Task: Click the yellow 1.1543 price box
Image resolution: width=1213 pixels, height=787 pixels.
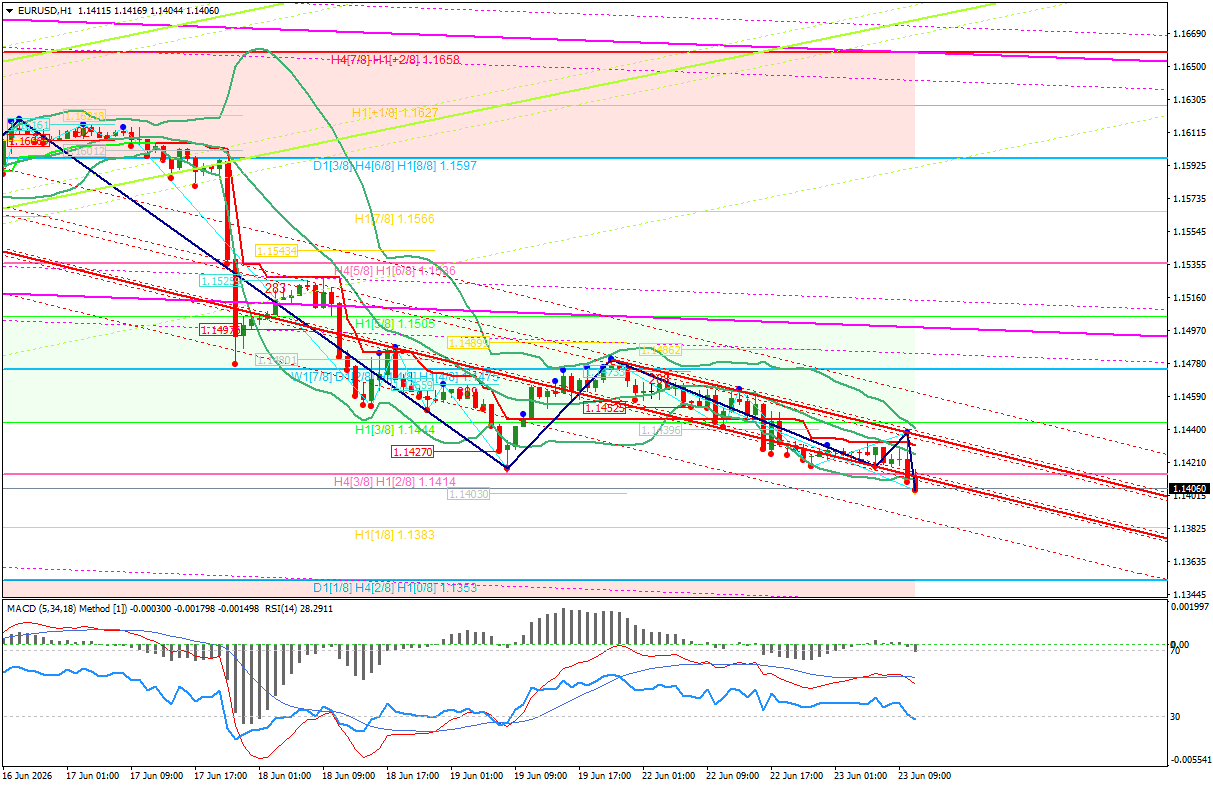Action: pos(276,251)
